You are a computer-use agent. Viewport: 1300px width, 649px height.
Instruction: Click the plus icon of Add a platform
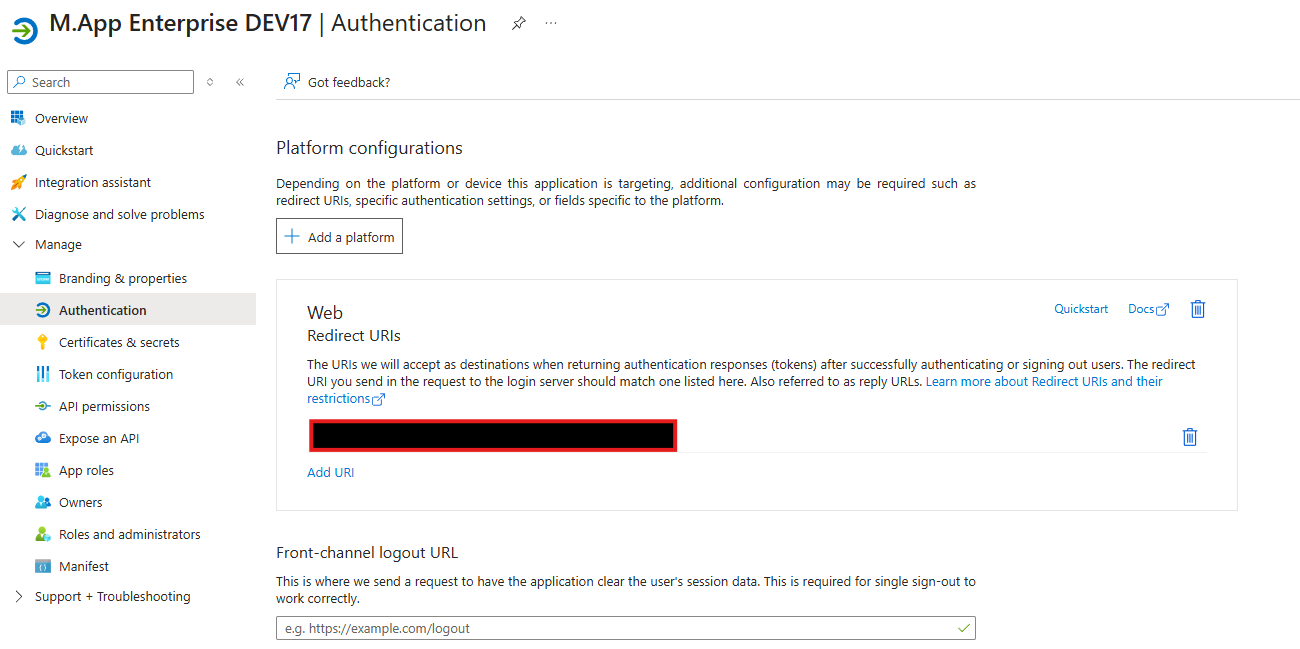click(292, 237)
